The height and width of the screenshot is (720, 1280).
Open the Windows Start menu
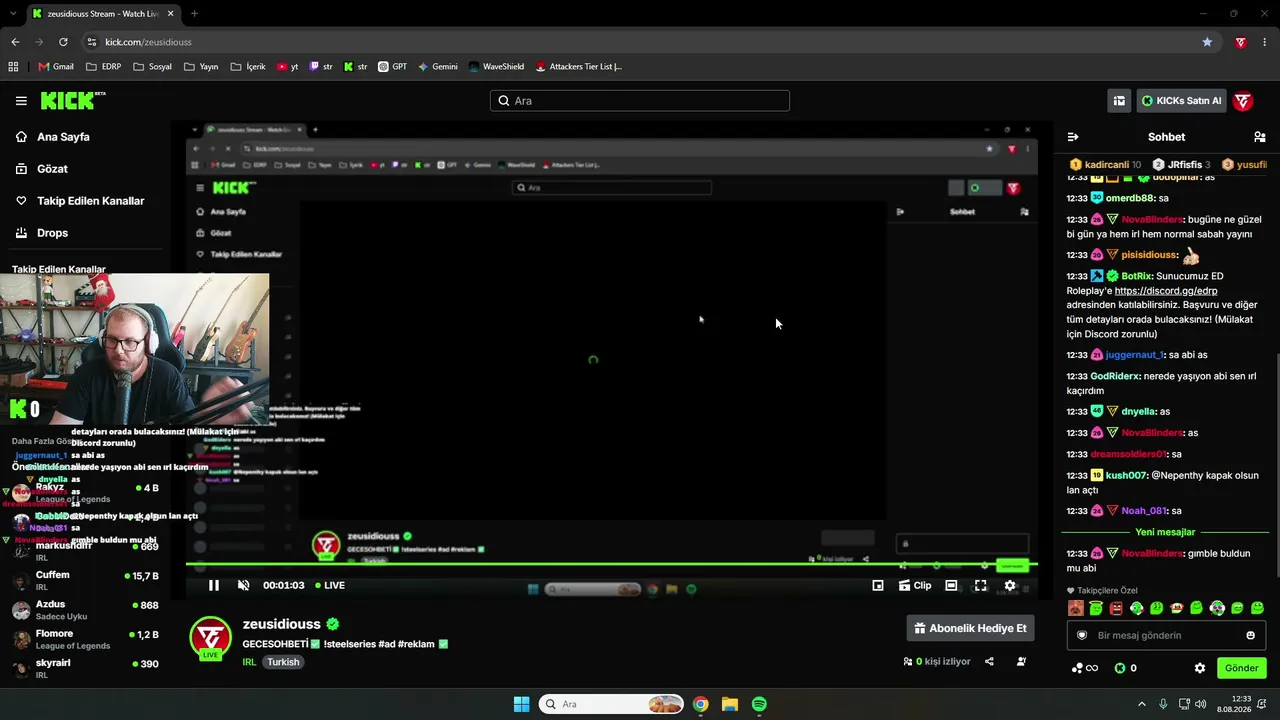pos(521,704)
